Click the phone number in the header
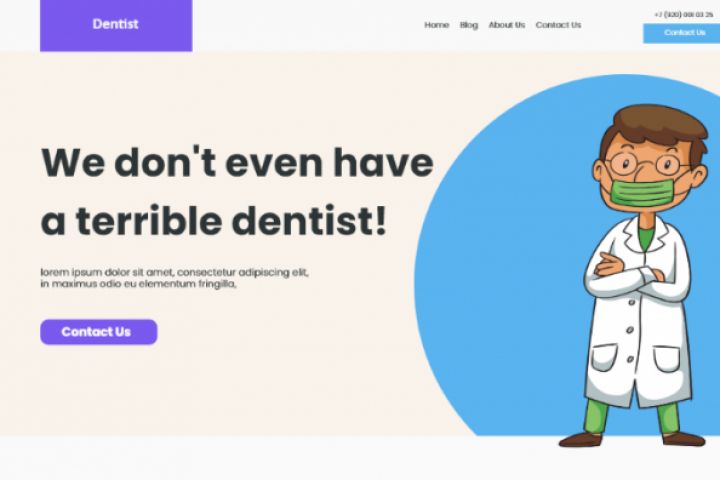This screenshot has width=720, height=480. tap(683, 15)
